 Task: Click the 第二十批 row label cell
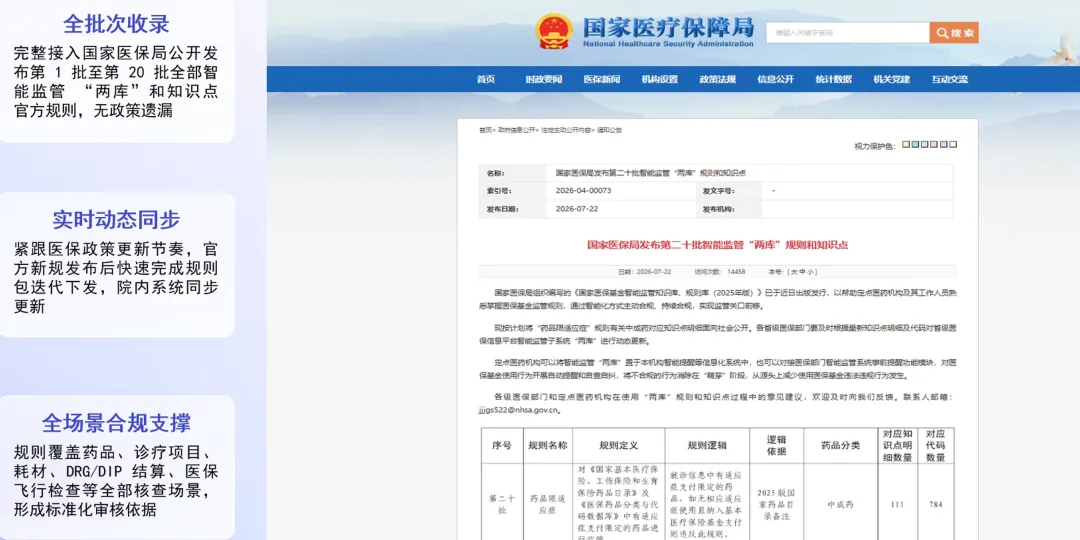tap(501, 504)
